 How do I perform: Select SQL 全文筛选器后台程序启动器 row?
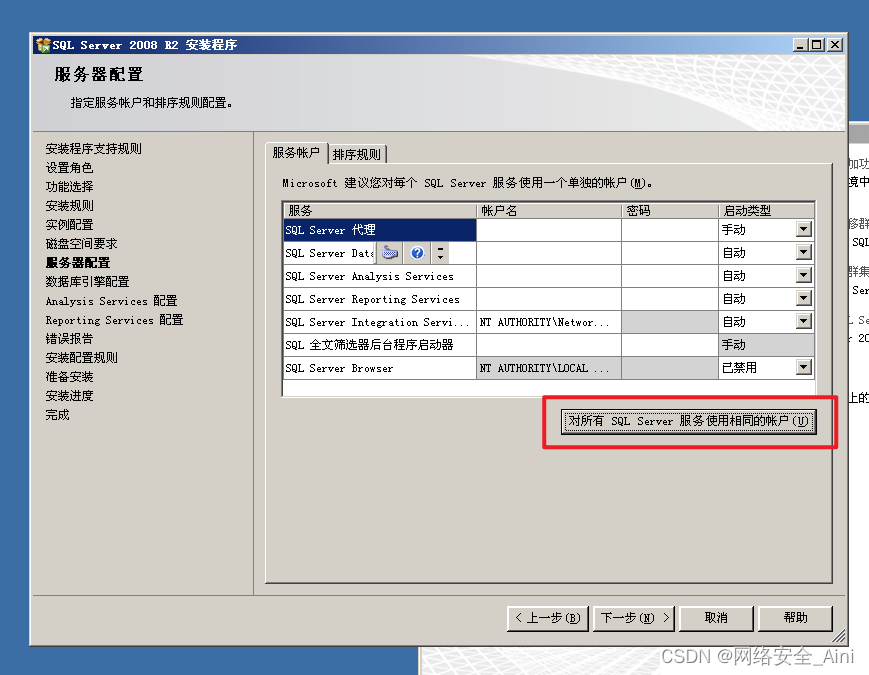point(380,345)
